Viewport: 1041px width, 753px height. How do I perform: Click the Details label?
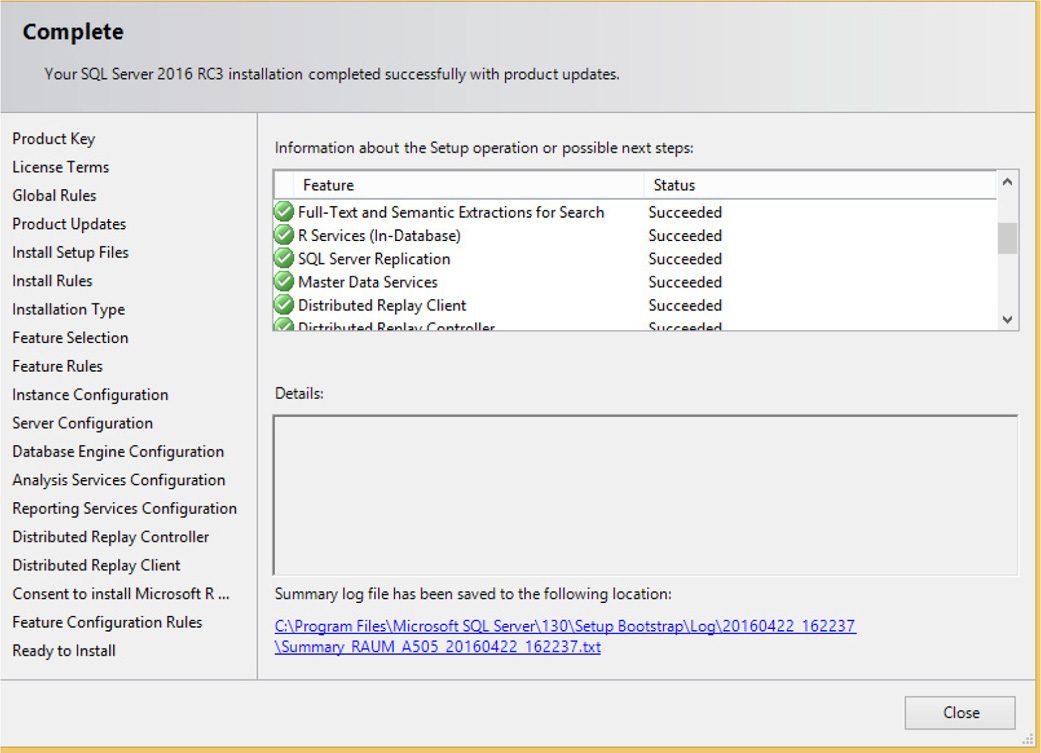coord(299,394)
